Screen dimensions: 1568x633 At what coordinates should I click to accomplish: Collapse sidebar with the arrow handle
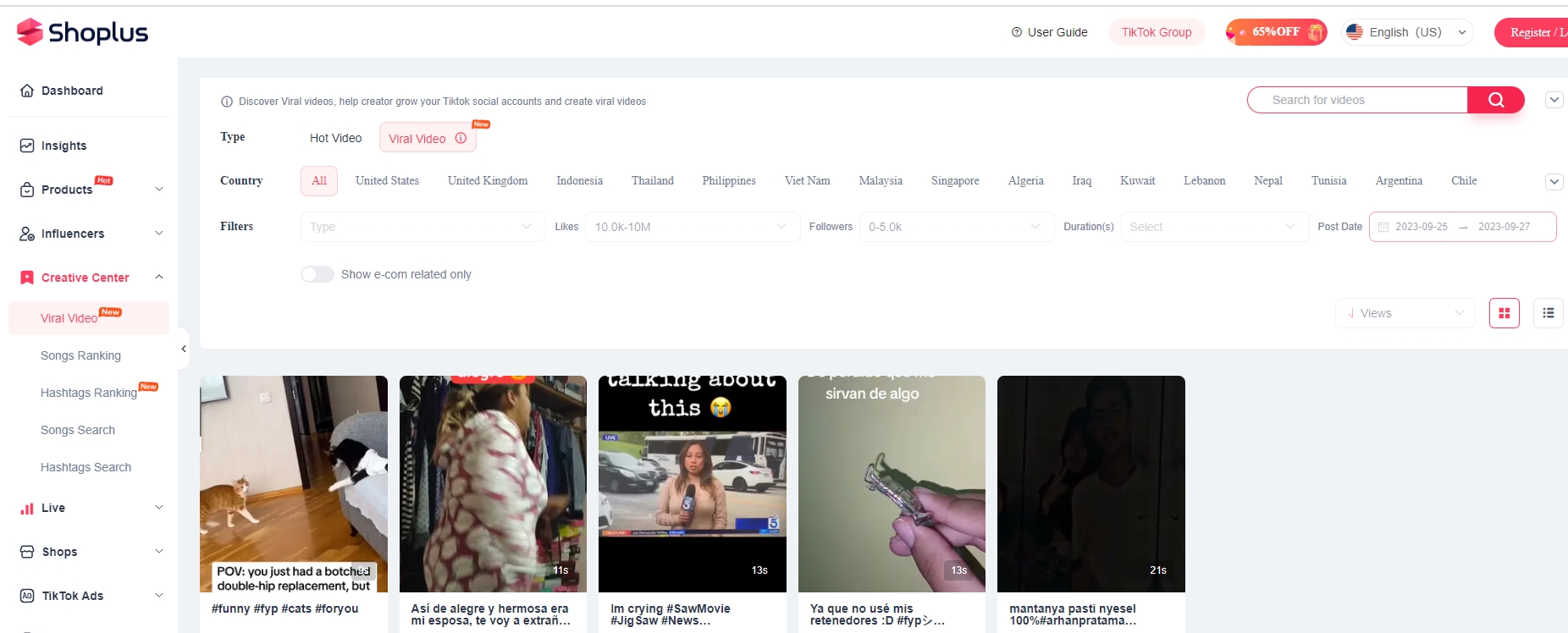pyautogui.click(x=184, y=349)
